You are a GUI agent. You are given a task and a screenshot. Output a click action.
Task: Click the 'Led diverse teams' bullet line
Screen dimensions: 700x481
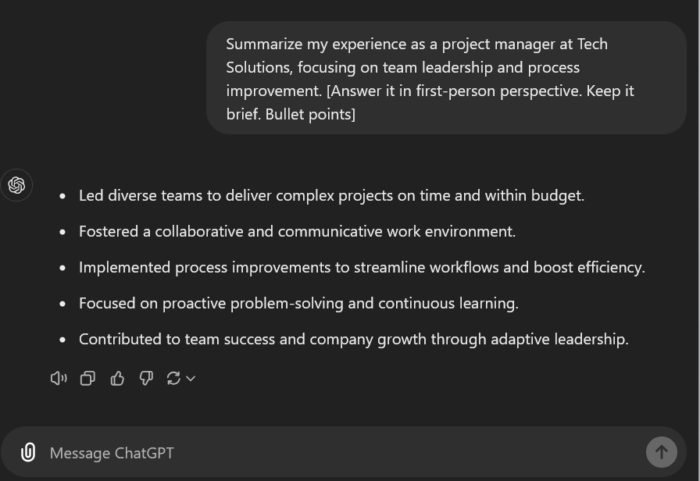click(331, 195)
